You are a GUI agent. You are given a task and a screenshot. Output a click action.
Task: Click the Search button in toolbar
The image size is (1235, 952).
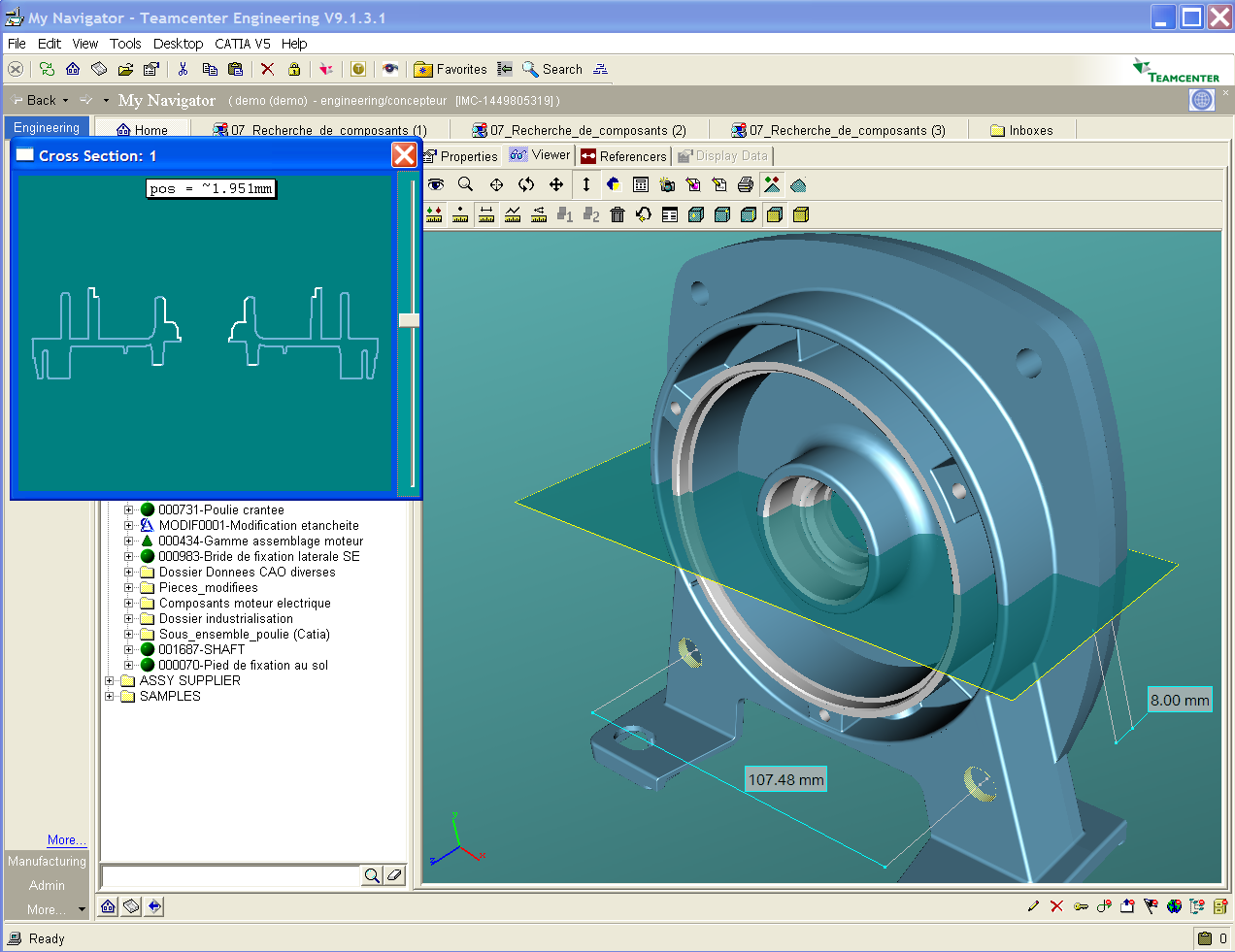(x=552, y=69)
